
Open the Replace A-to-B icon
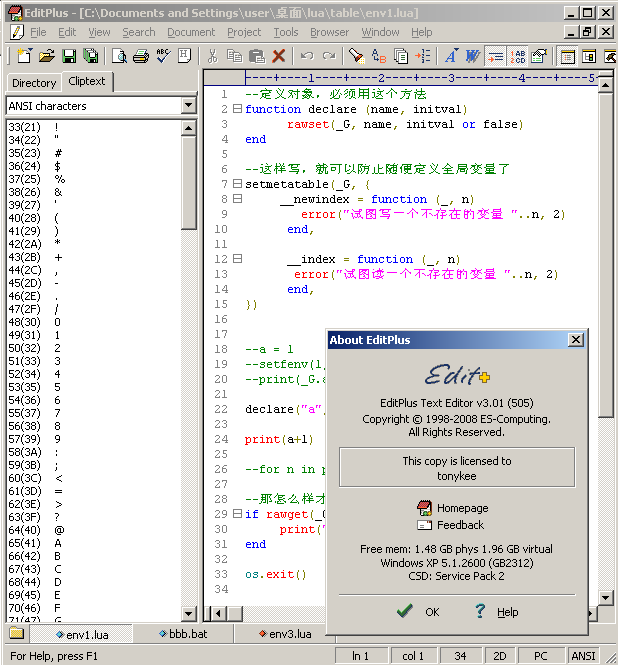pos(379,56)
